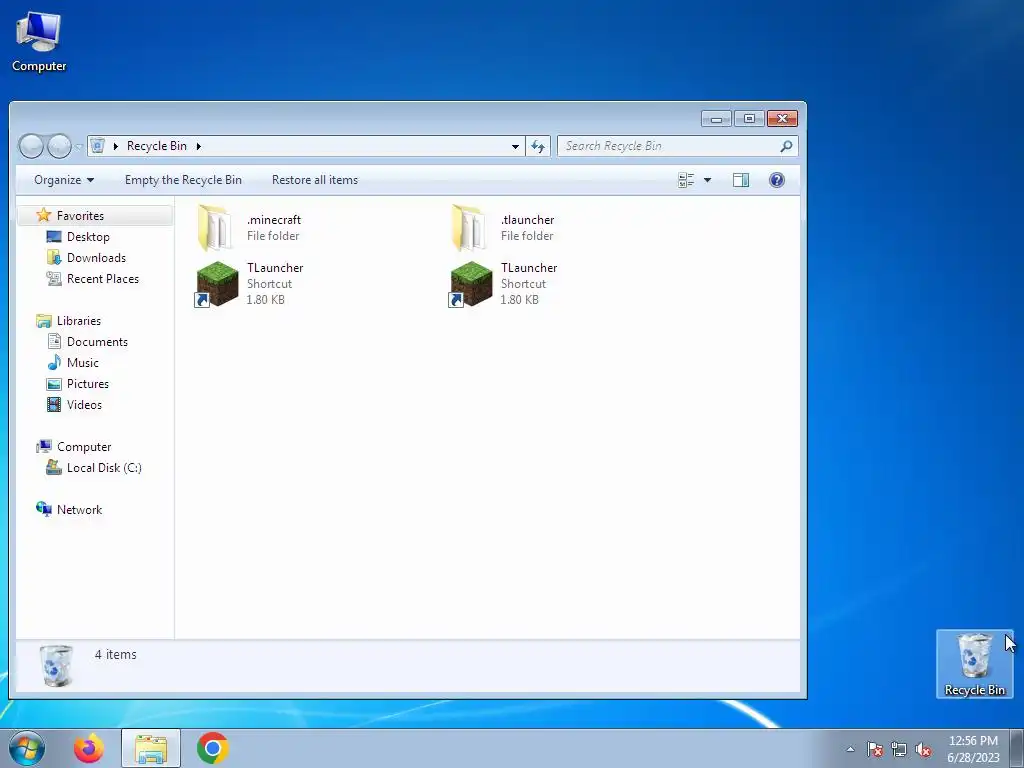Image resolution: width=1024 pixels, height=768 pixels.
Task: Click Empty the Recycle Bin
Action: click(183, 180)
